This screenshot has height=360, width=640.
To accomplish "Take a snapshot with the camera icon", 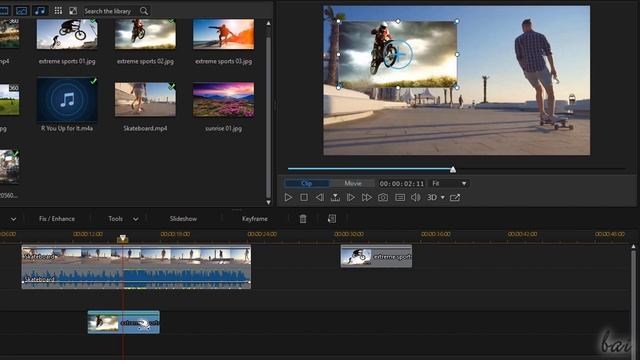I will [383, 198].
